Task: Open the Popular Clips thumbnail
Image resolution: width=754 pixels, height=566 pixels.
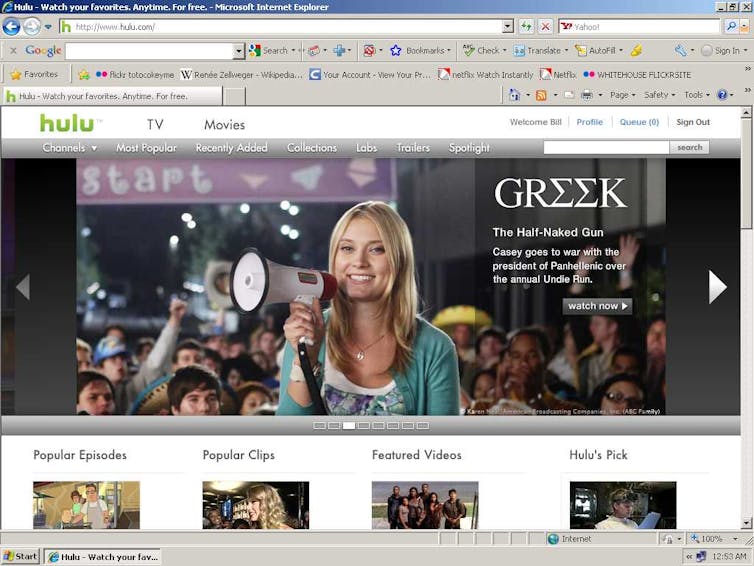Action: point(255,505)
